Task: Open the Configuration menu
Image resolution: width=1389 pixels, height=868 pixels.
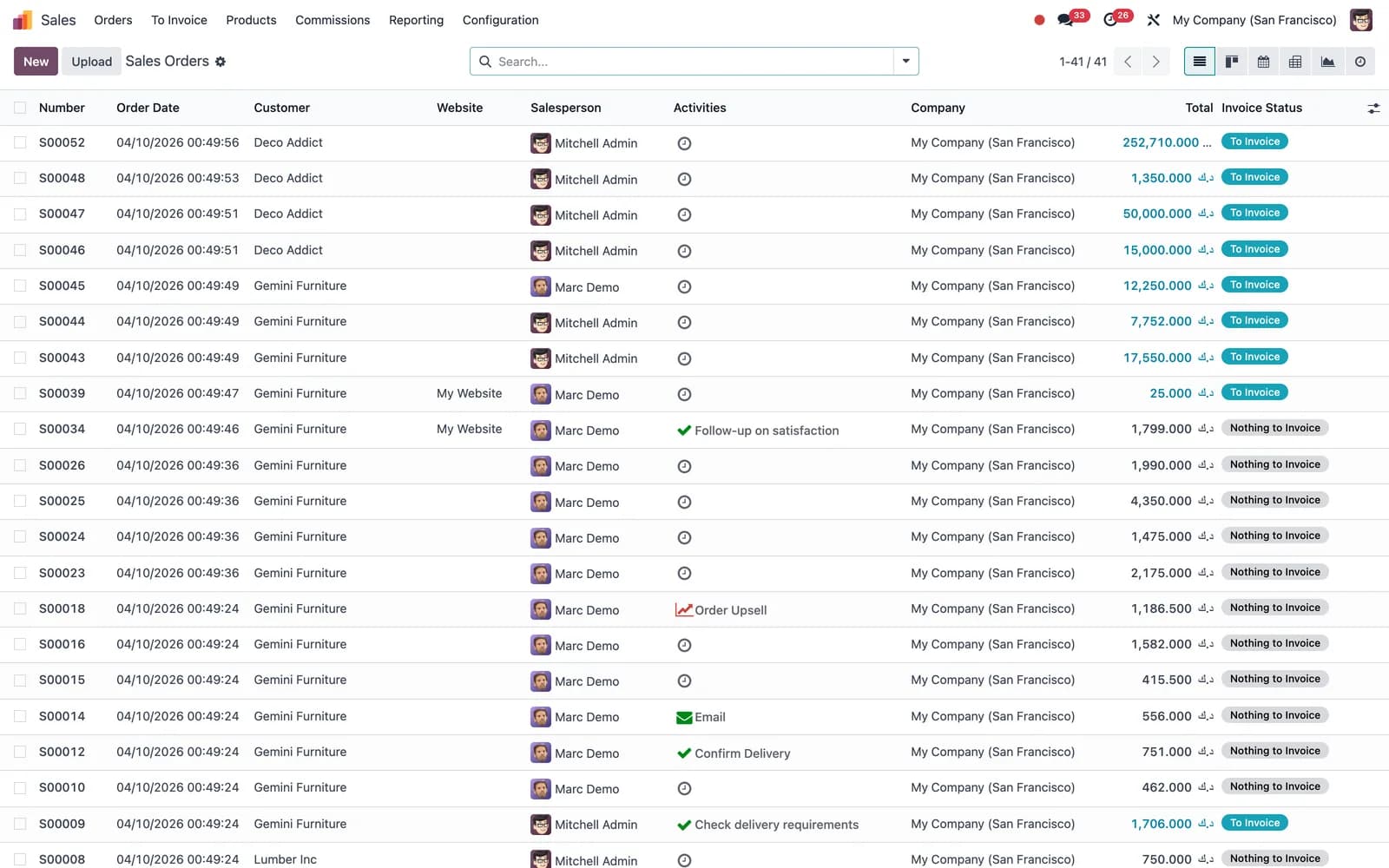Action: click(500, 20)
